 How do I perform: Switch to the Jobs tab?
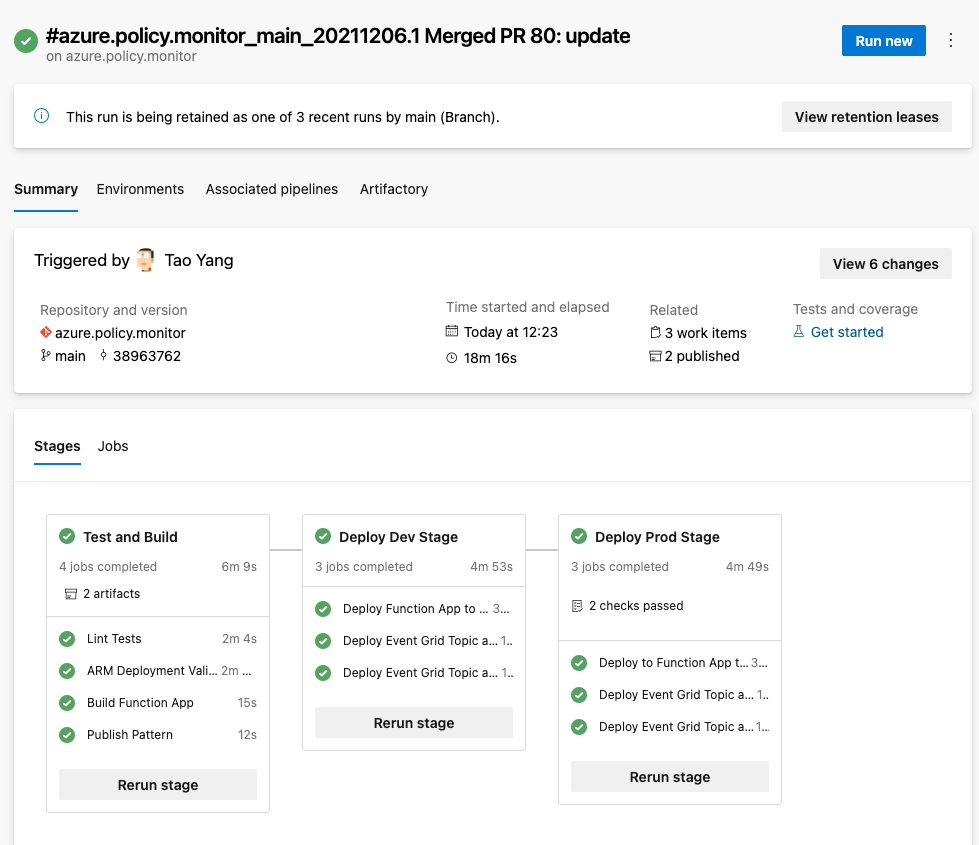(x=113, y=446)
